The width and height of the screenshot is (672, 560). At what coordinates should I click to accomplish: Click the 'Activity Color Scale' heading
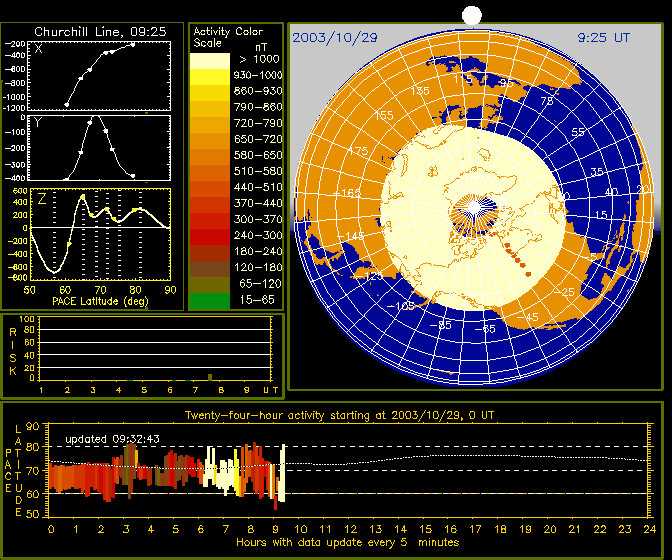point(227,37)
